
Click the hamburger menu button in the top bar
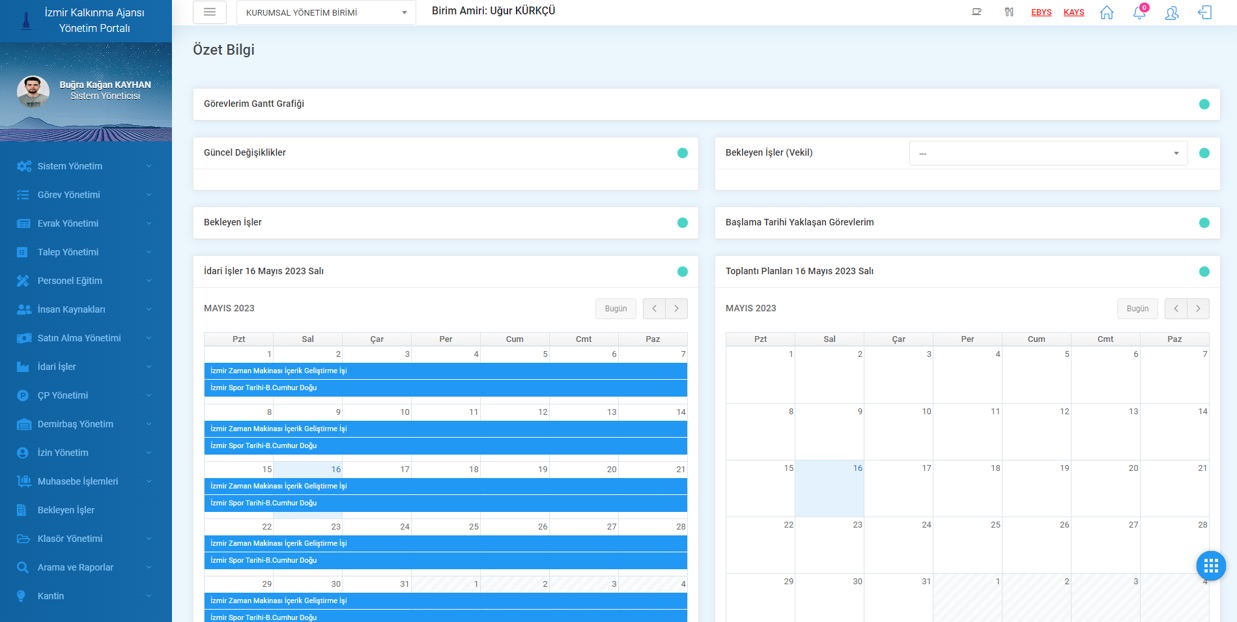tap(209, 12)
